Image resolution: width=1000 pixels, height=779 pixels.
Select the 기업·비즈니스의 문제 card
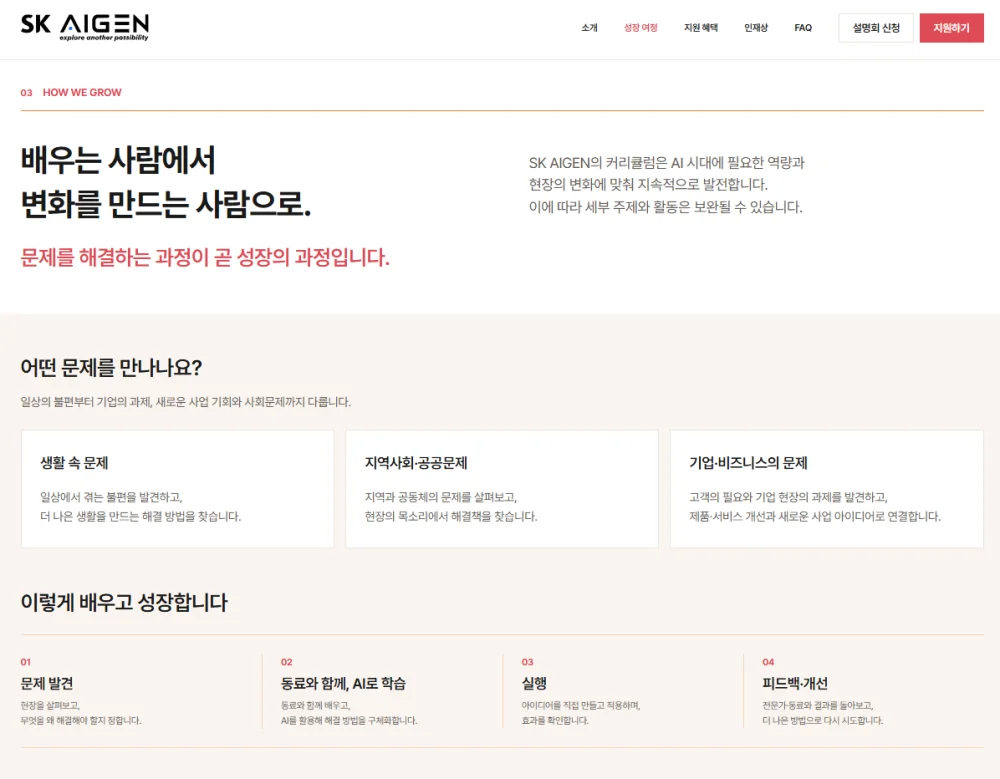coord(827,489)
